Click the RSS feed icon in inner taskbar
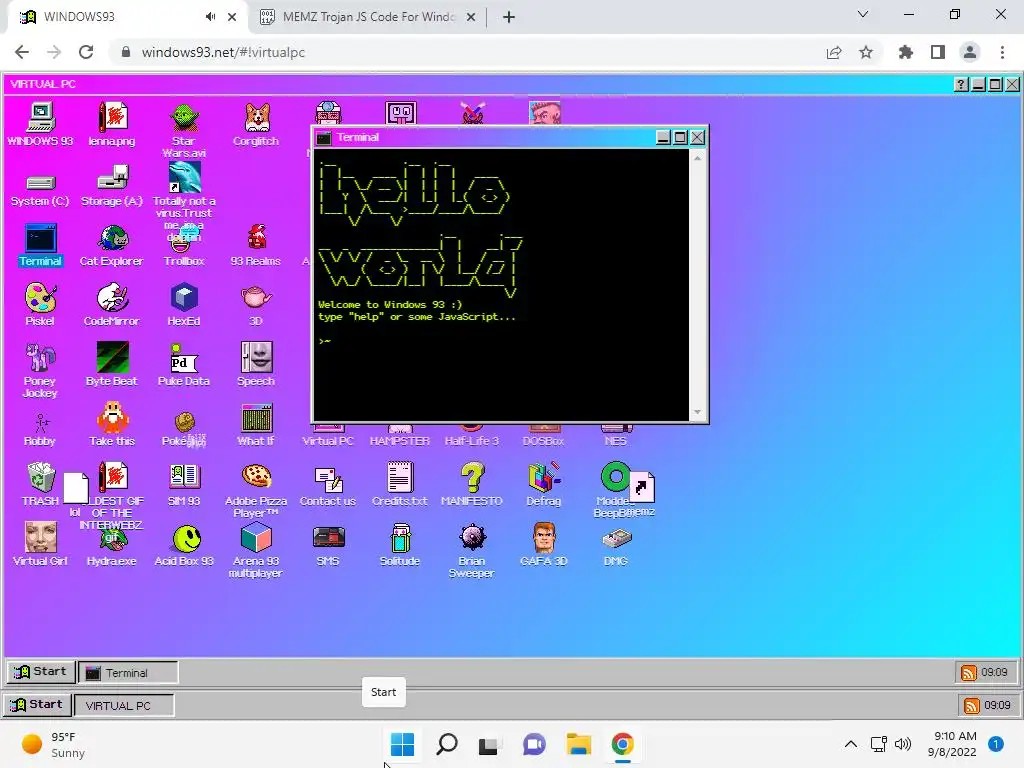 pyautogui.click(x=968, y=673)
